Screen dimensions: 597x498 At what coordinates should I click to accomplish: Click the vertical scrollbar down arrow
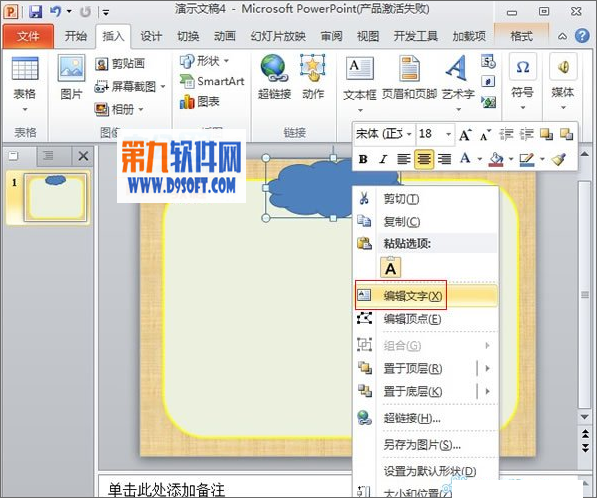[x=585, y=417]
